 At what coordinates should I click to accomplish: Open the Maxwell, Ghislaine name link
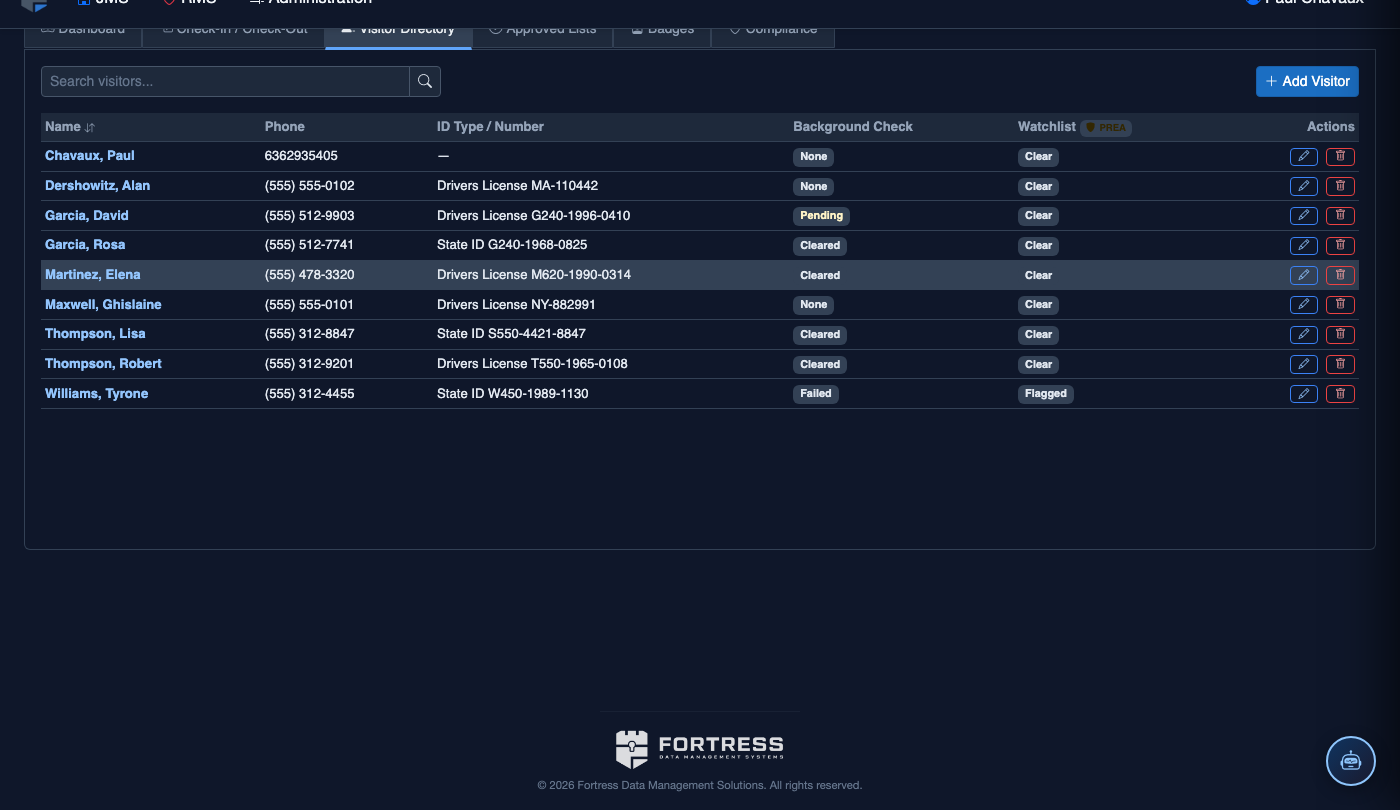click(x=103, y=305)
